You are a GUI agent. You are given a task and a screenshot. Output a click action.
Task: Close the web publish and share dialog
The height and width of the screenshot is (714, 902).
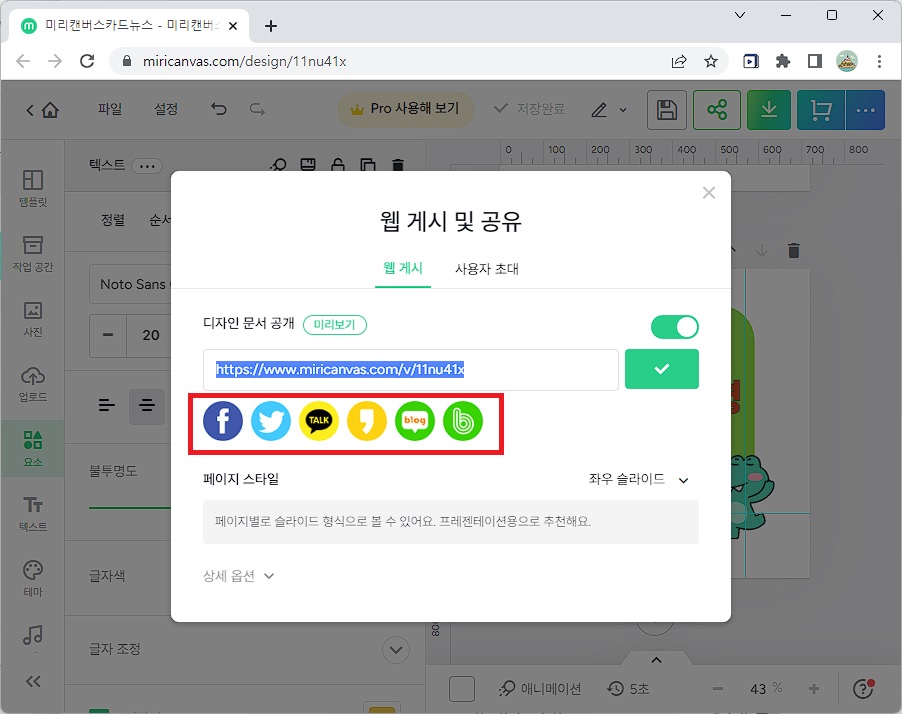tap(709, 193)
